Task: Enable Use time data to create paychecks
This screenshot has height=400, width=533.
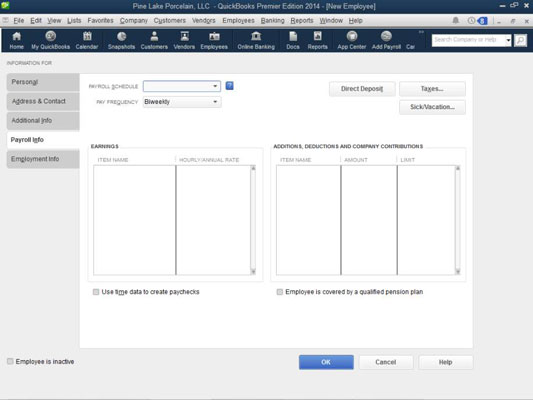Action: coord(96,292)
